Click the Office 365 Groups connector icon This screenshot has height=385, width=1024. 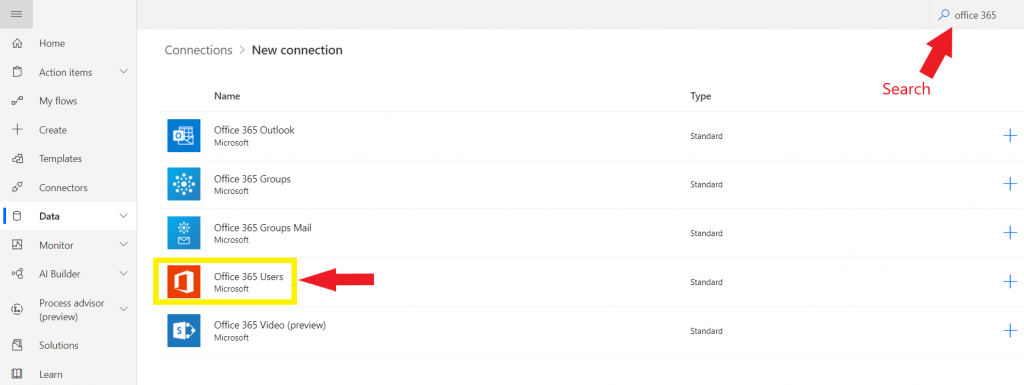coord(184,185)
